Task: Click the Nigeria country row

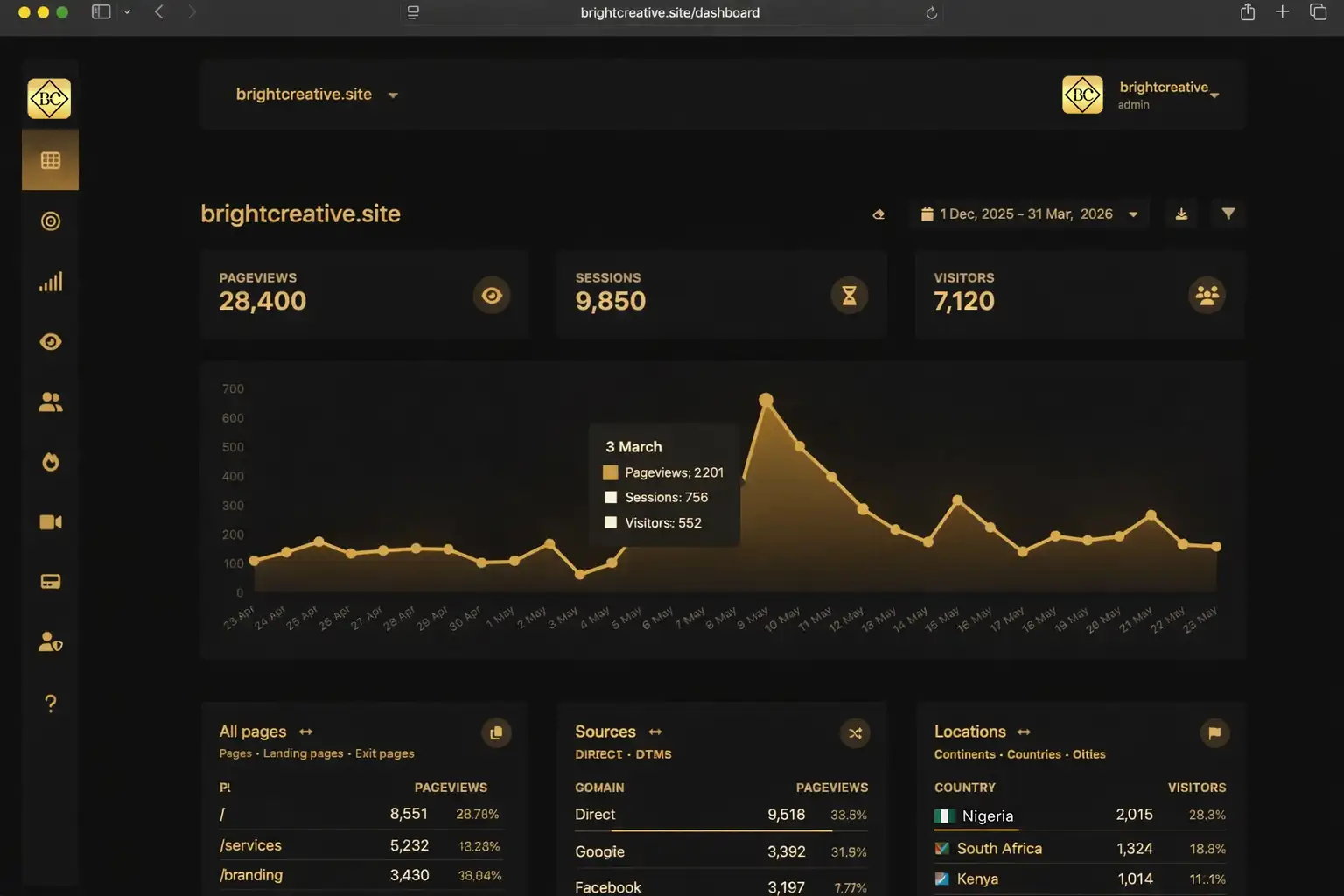Action: [x=1081, y=815]
